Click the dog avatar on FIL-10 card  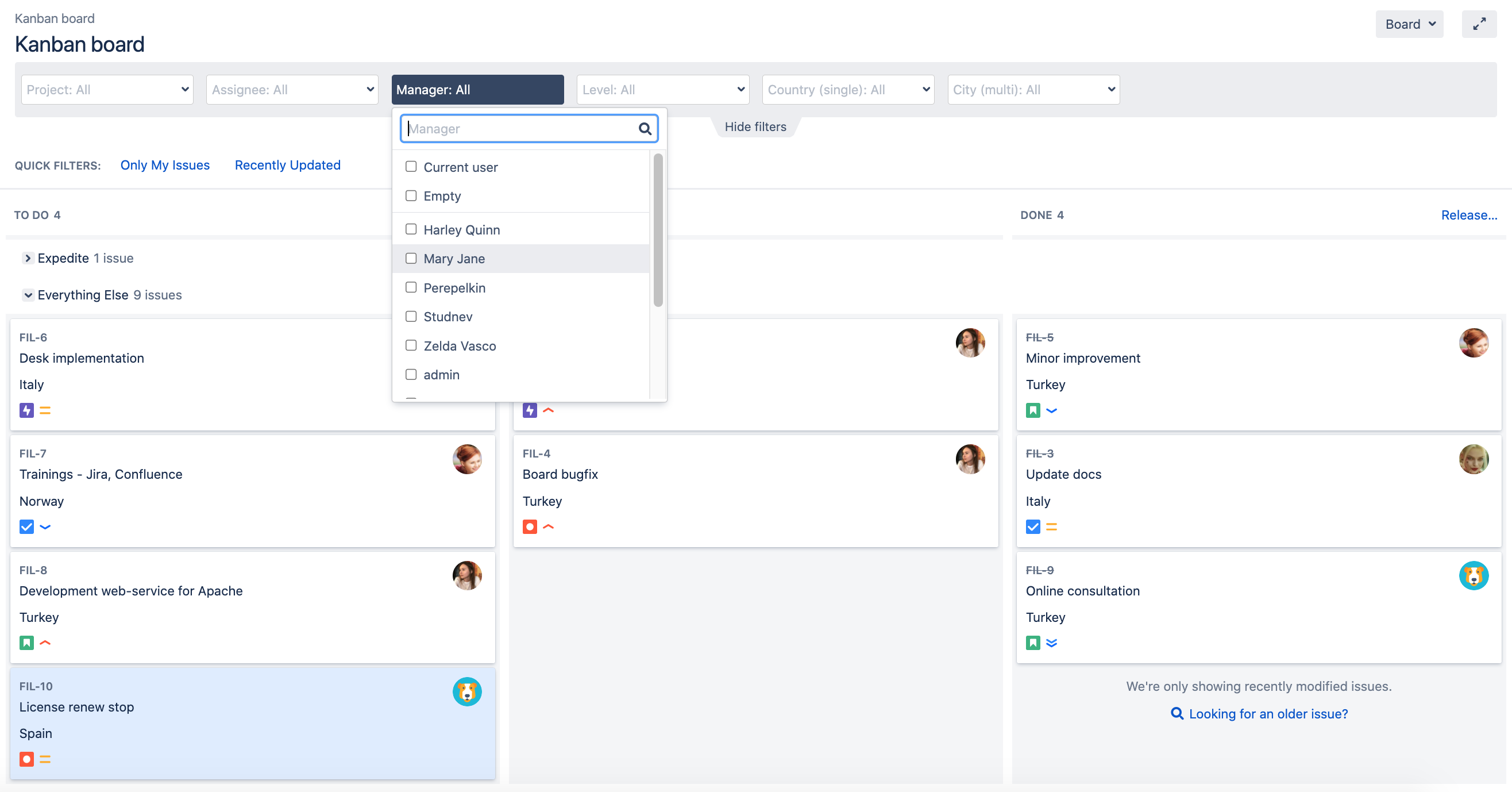pos(466,691)
